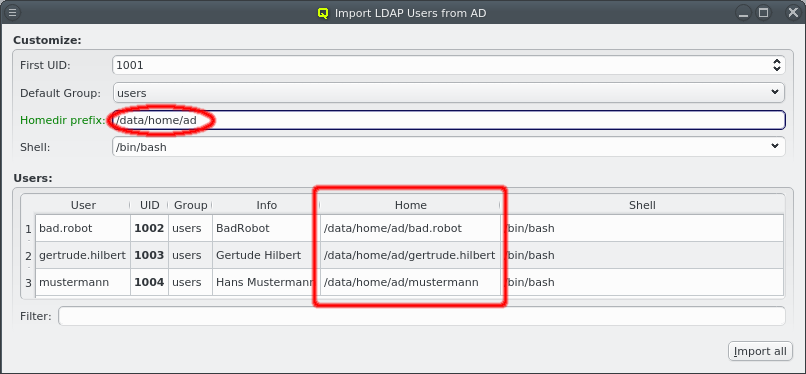
Task: Expand the Shell combo box
Action: [x=449, y=147]
